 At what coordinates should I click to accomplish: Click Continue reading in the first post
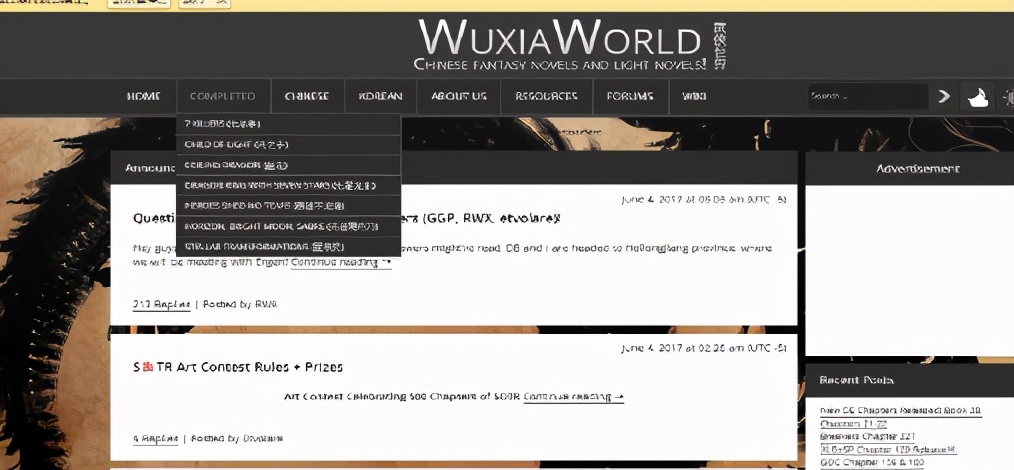coord(341,262)
